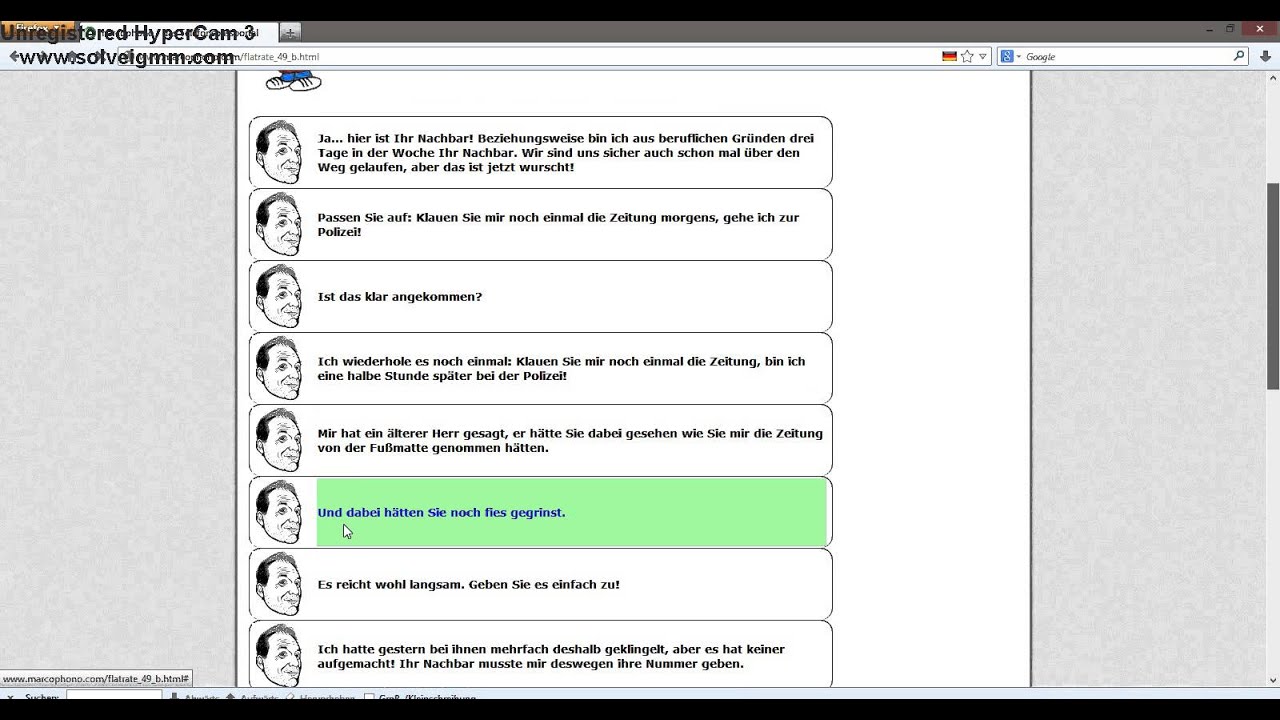Viewport: 1280px width, 720px height.
Task: Open the address bar history dropdown arrow
Action: pyautogui.click(x=983, y=57)
